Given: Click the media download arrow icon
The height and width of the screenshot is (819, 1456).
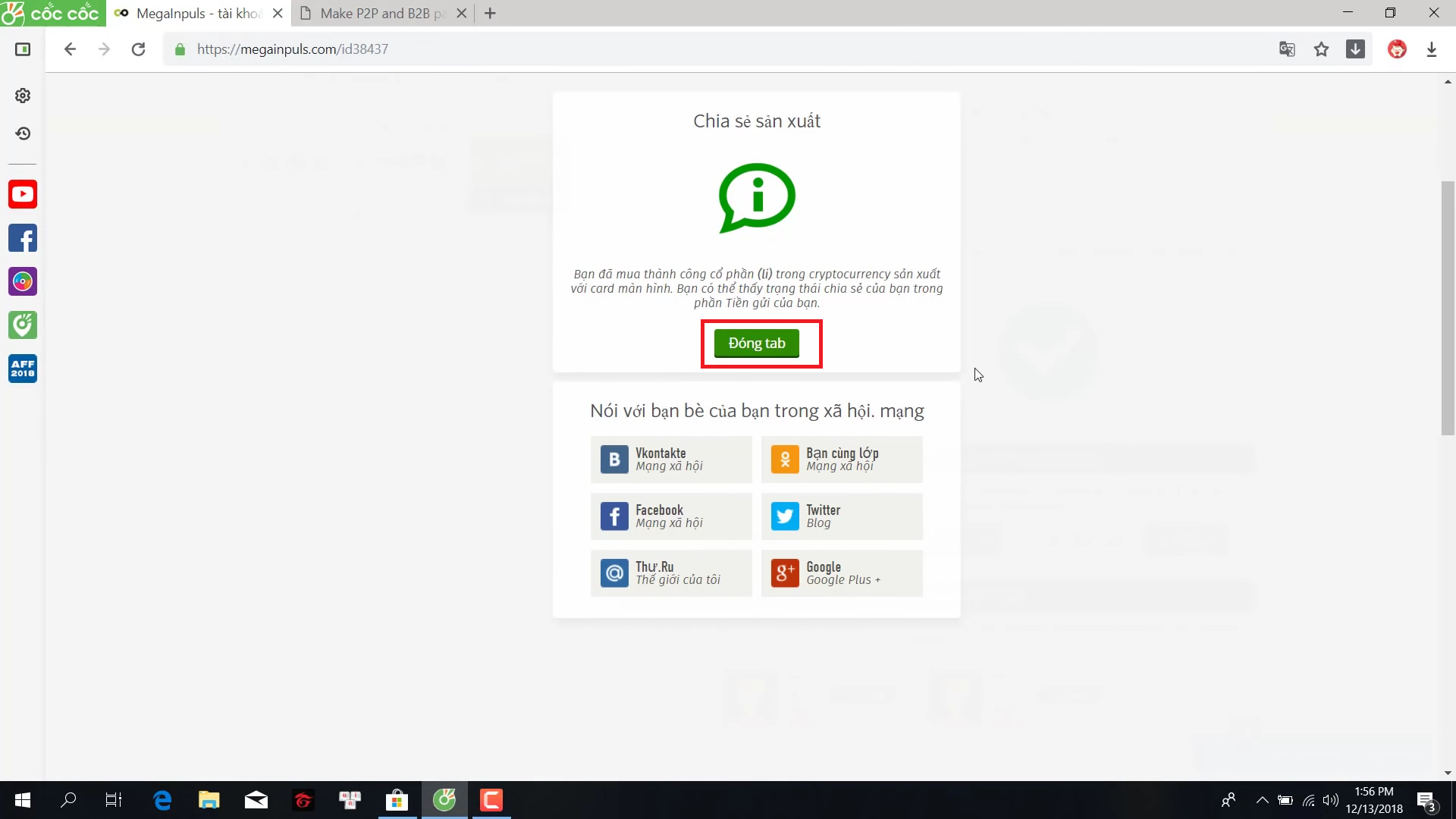Looking at the screenshot, I should [x=1355, y=49].
